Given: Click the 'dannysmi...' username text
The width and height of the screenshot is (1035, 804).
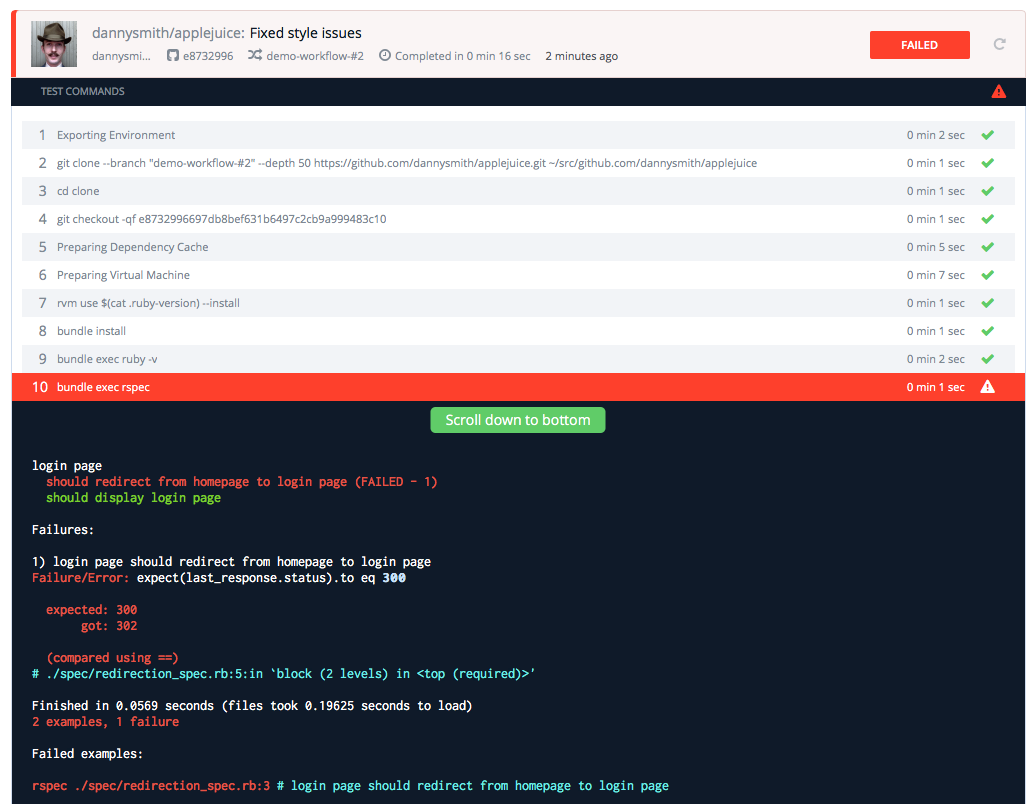Looking at the screenshot, I should [121, 56].
